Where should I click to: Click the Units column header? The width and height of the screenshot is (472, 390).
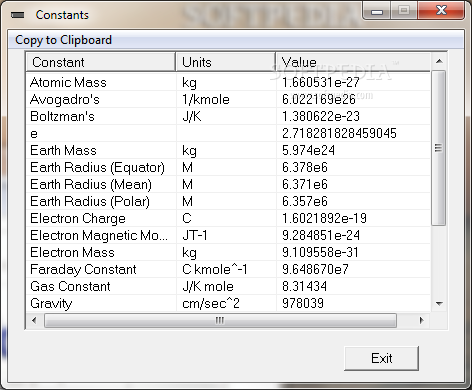[226, 62]
